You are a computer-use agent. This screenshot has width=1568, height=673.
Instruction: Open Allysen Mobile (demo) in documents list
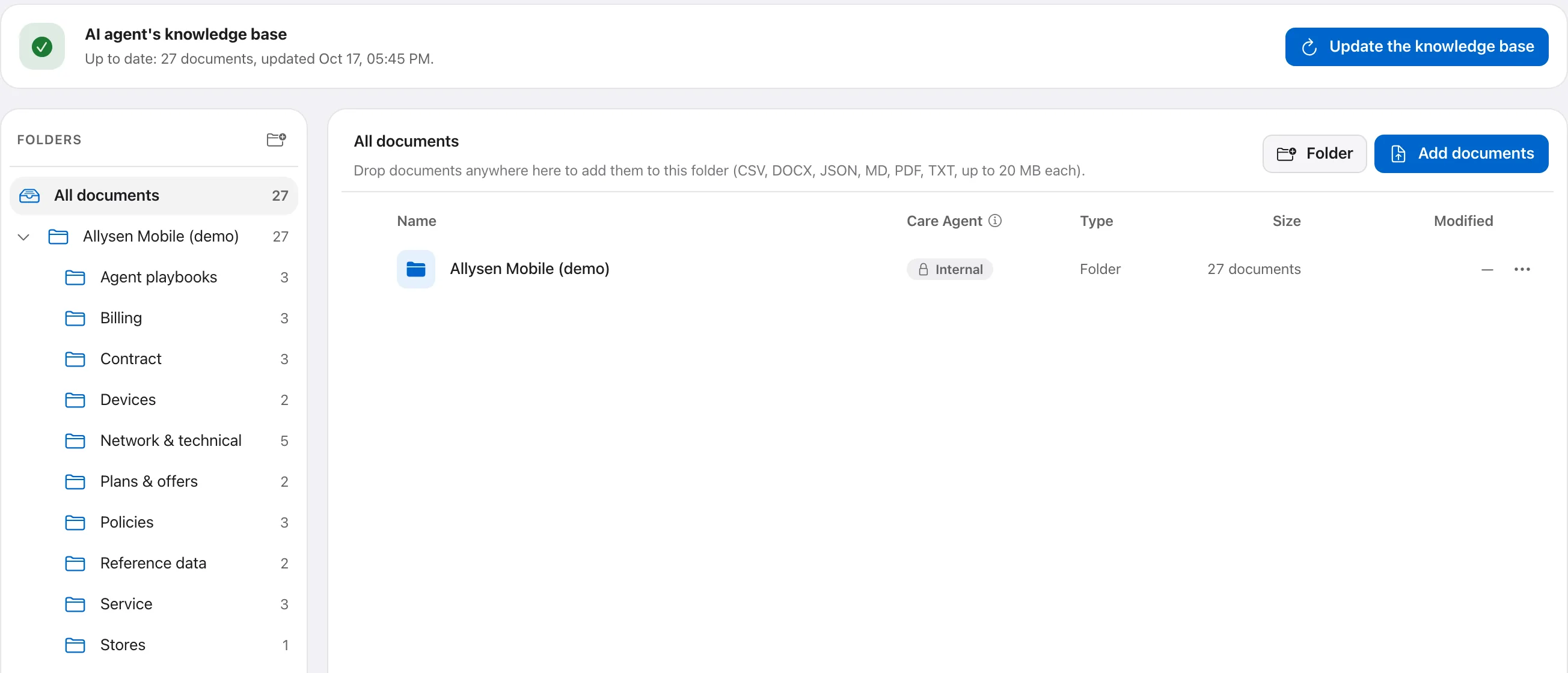[x=529, y=269]
